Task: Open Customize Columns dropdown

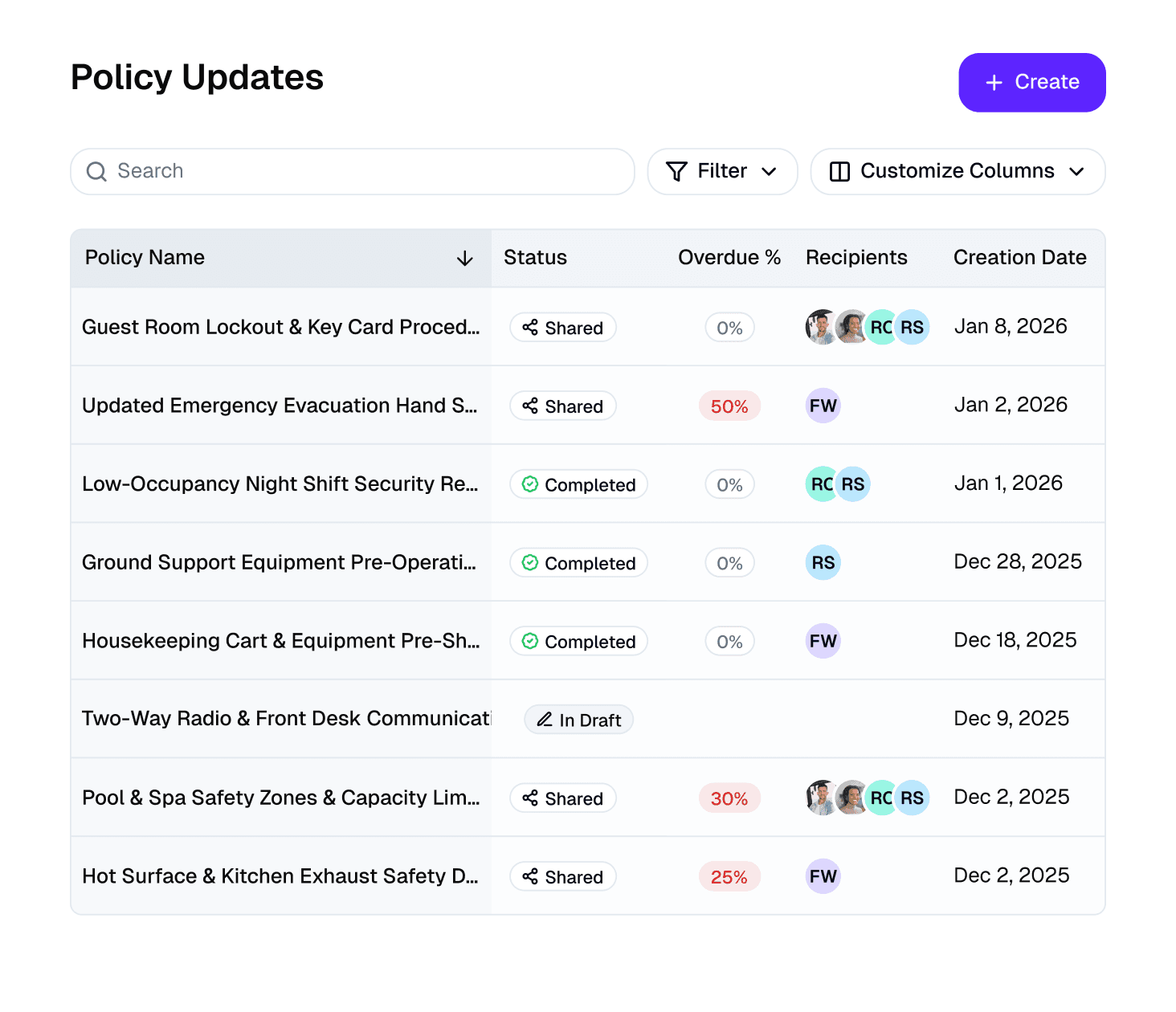Action: tap(958, 171)
